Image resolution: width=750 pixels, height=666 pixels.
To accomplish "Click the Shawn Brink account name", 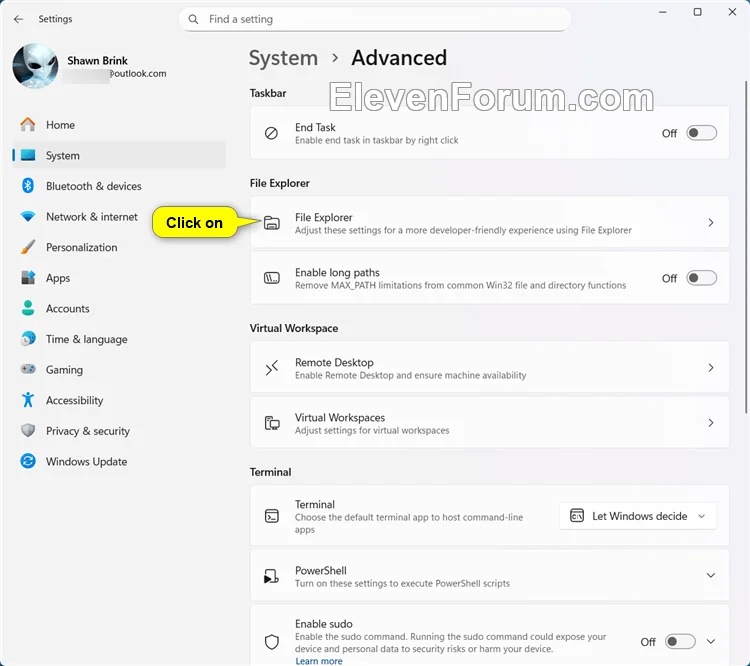I will [x=97, y=61].
